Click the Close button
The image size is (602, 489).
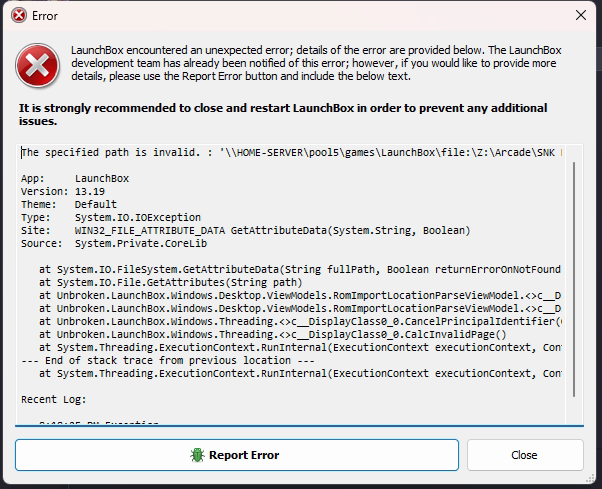[525, 455]
